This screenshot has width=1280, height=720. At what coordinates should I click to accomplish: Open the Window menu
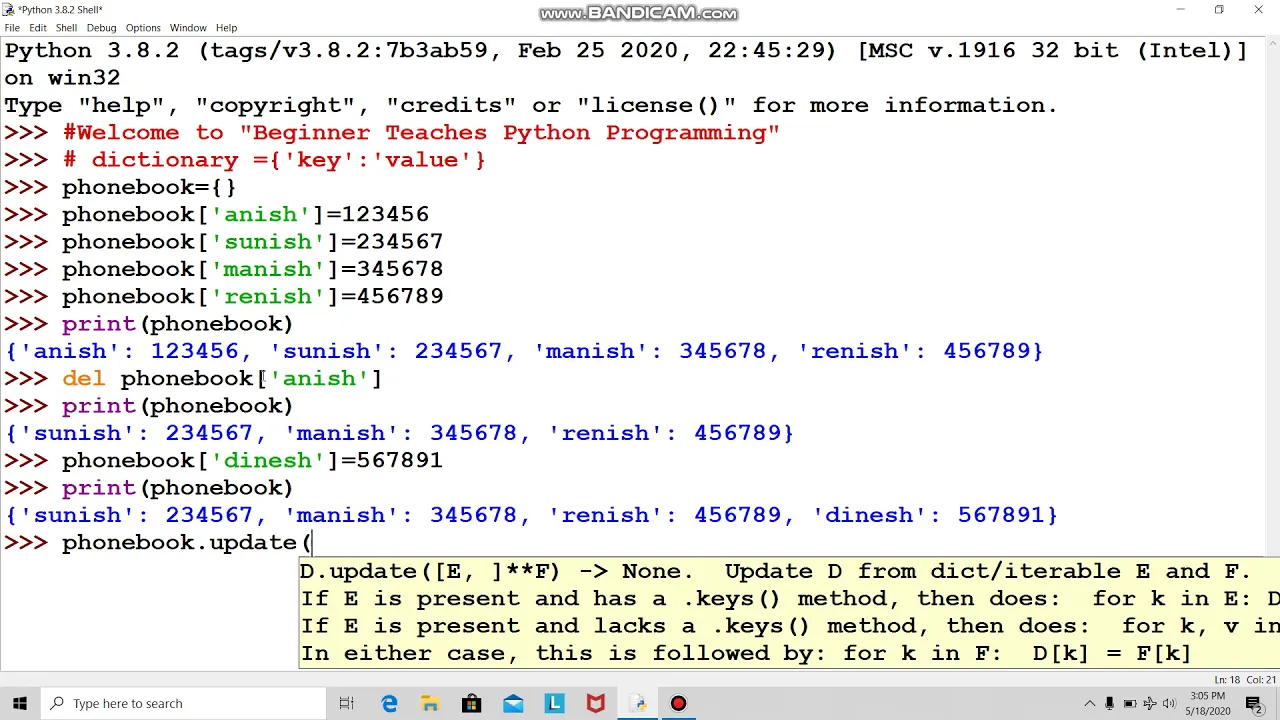[187, 28]
